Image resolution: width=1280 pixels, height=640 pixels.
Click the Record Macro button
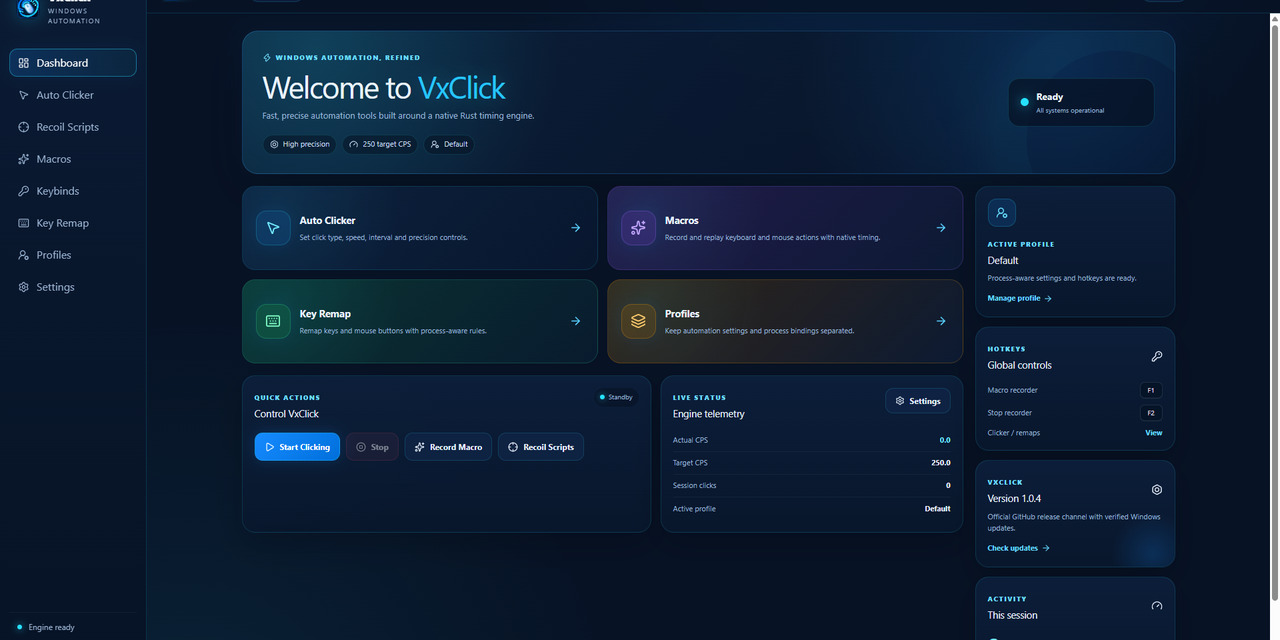pyautogui.click(x=448, y=447)
